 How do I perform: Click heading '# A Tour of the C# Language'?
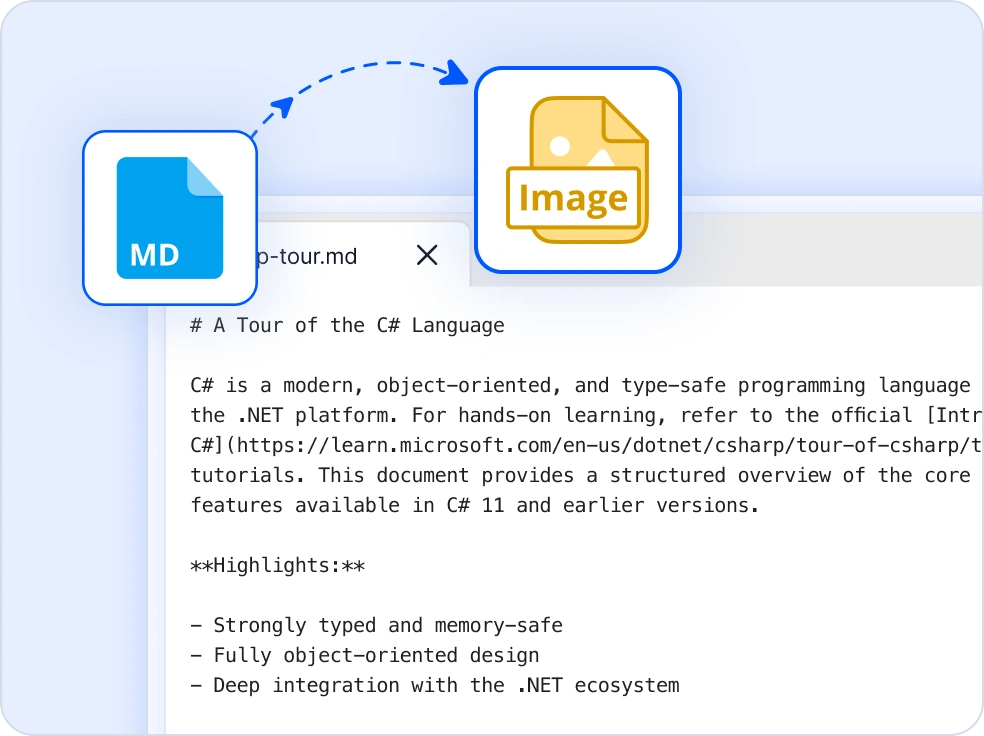[347, 325]
